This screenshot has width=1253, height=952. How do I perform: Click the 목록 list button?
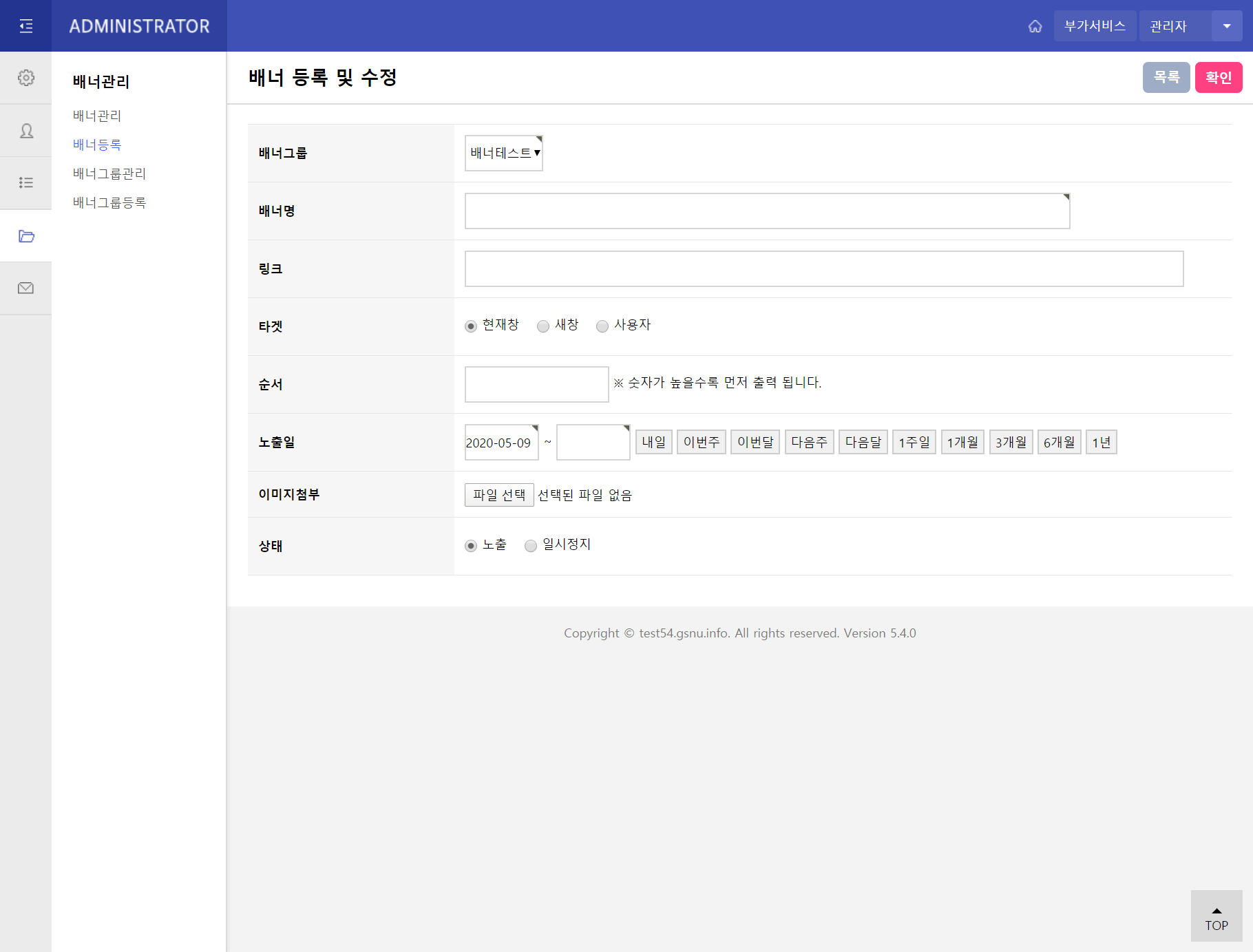point(1166,77)
